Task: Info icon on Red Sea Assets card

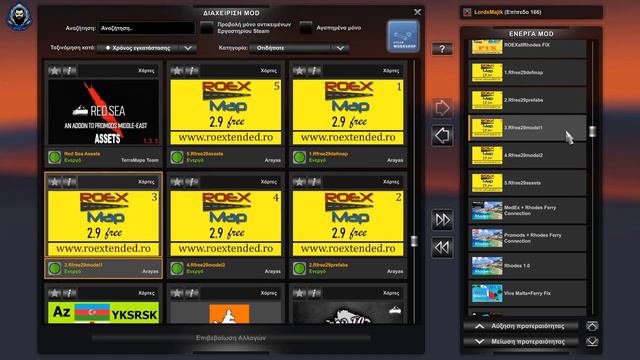Action: coord(69,71)
